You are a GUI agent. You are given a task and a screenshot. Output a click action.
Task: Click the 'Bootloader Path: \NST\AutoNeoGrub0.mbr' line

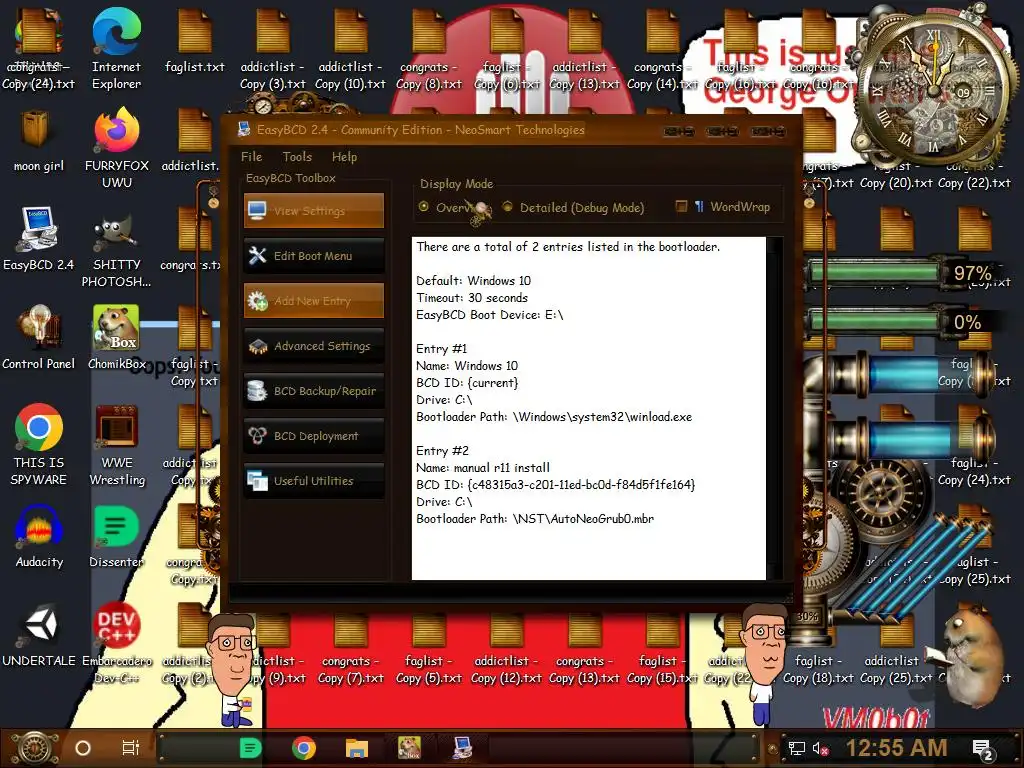pos(535,519)
